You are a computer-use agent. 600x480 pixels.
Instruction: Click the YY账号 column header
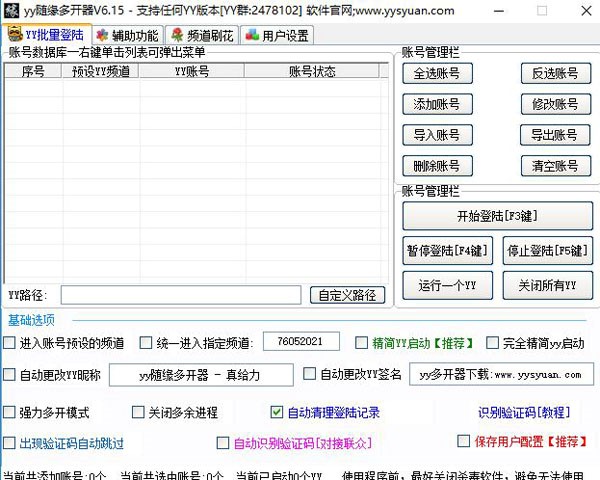click(x=192, y=72)
